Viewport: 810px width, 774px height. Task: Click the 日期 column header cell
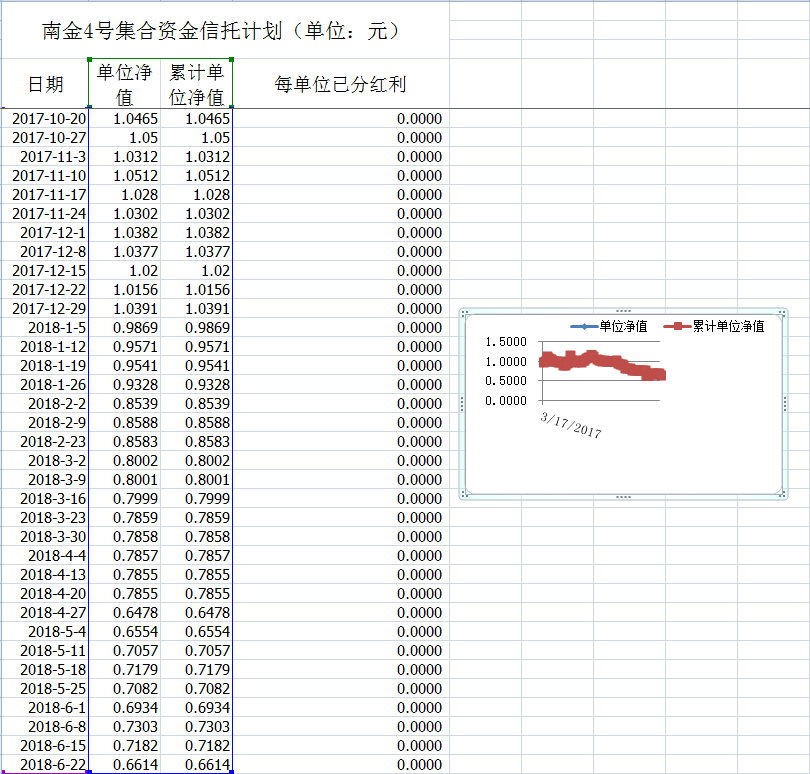coord(44,84)
